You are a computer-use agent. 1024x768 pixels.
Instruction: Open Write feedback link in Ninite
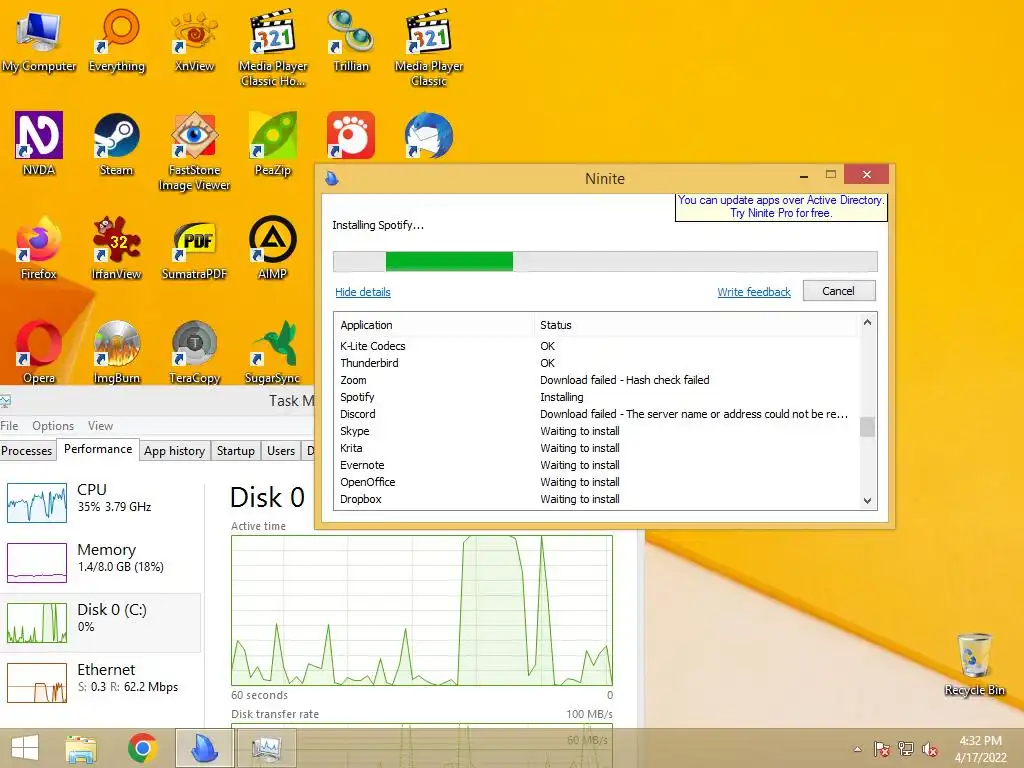(754, 292)
